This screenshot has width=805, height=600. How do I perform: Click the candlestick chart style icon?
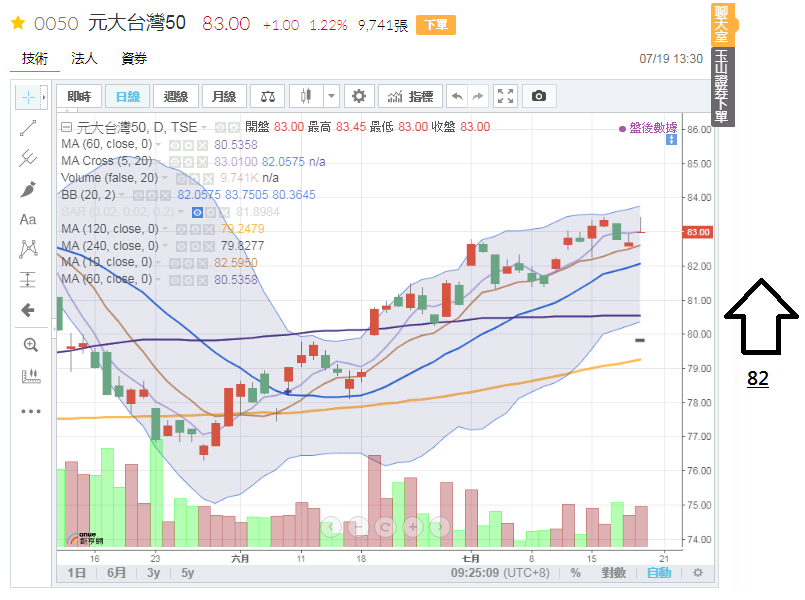pos(306,96)
